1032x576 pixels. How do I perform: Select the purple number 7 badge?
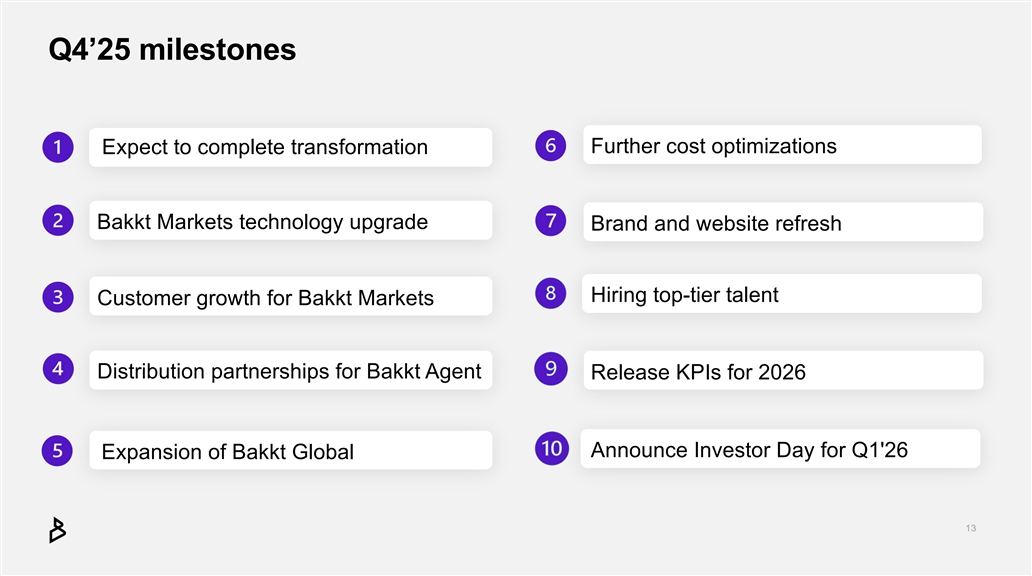point(551,221)
